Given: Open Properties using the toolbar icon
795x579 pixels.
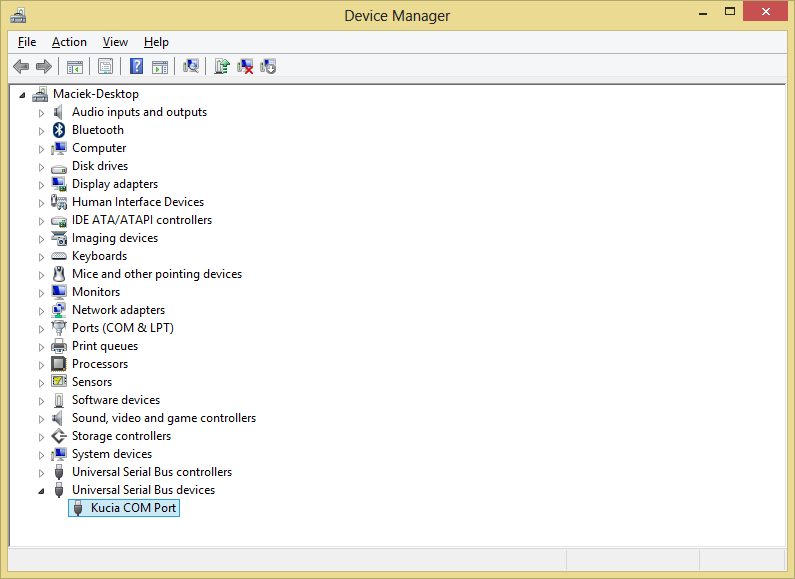Looking at the screenshot, I should pos(105,67).
